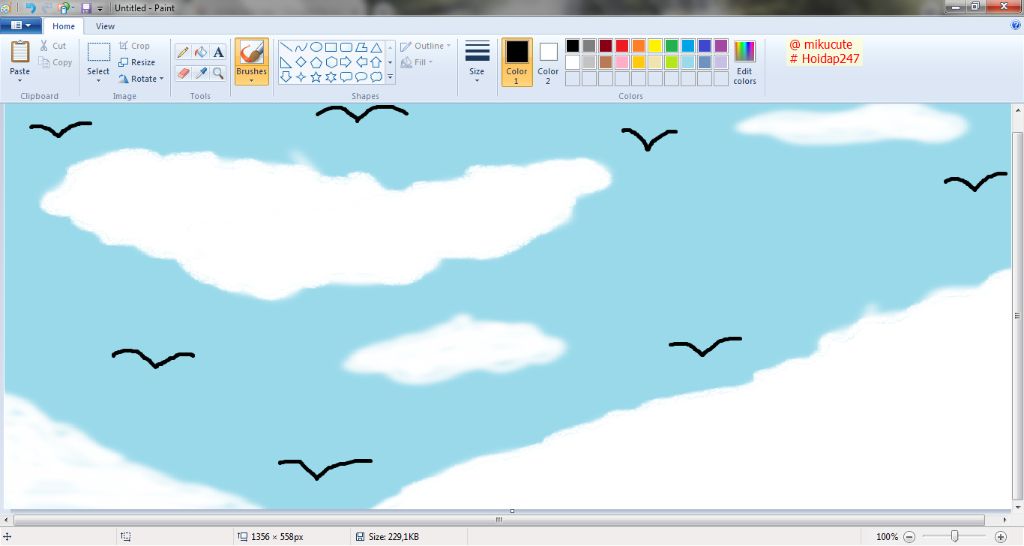Click the horizontal scrollbar

[499, 520]
